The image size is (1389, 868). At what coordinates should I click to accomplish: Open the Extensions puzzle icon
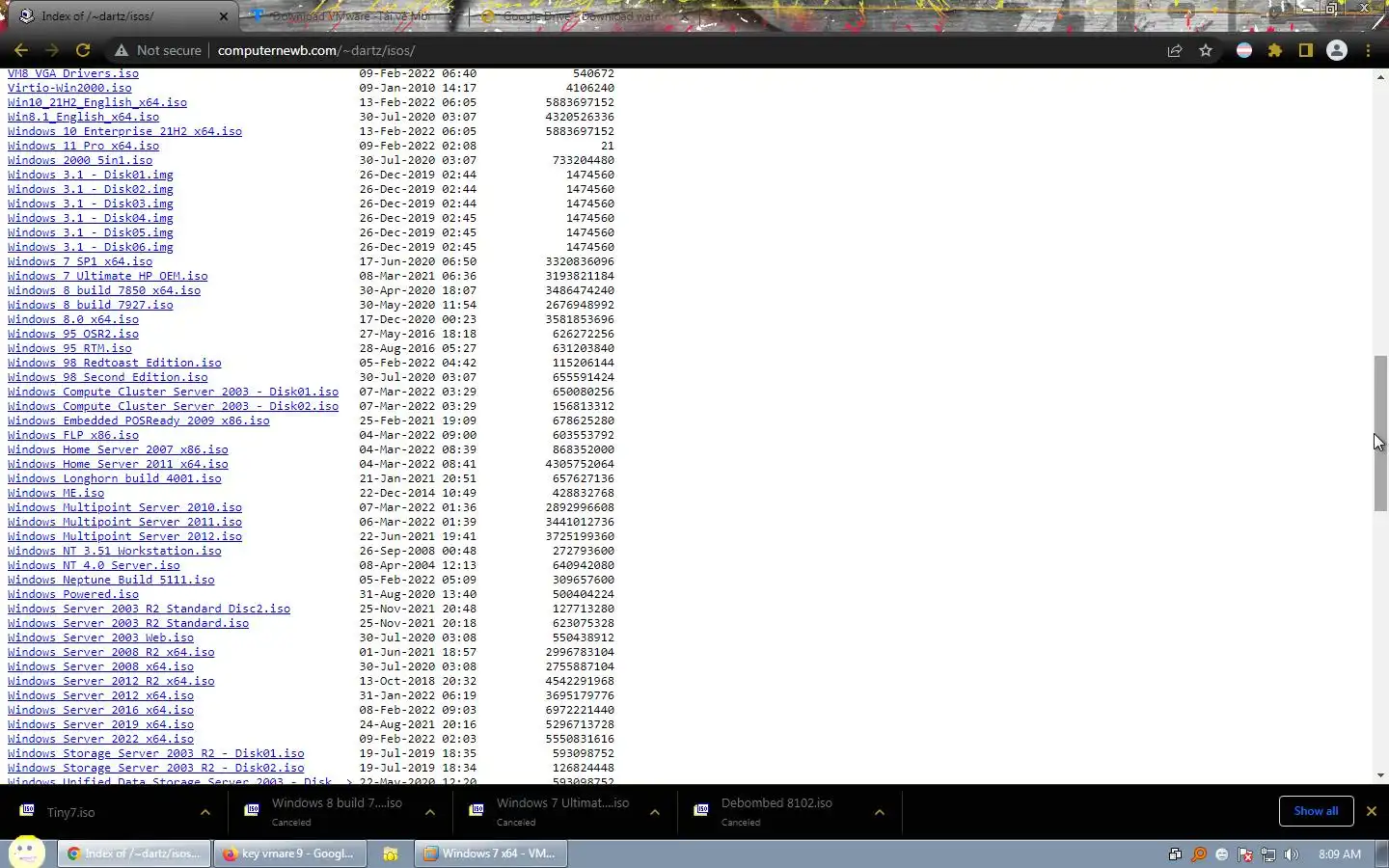click(x=1275, y=50)
